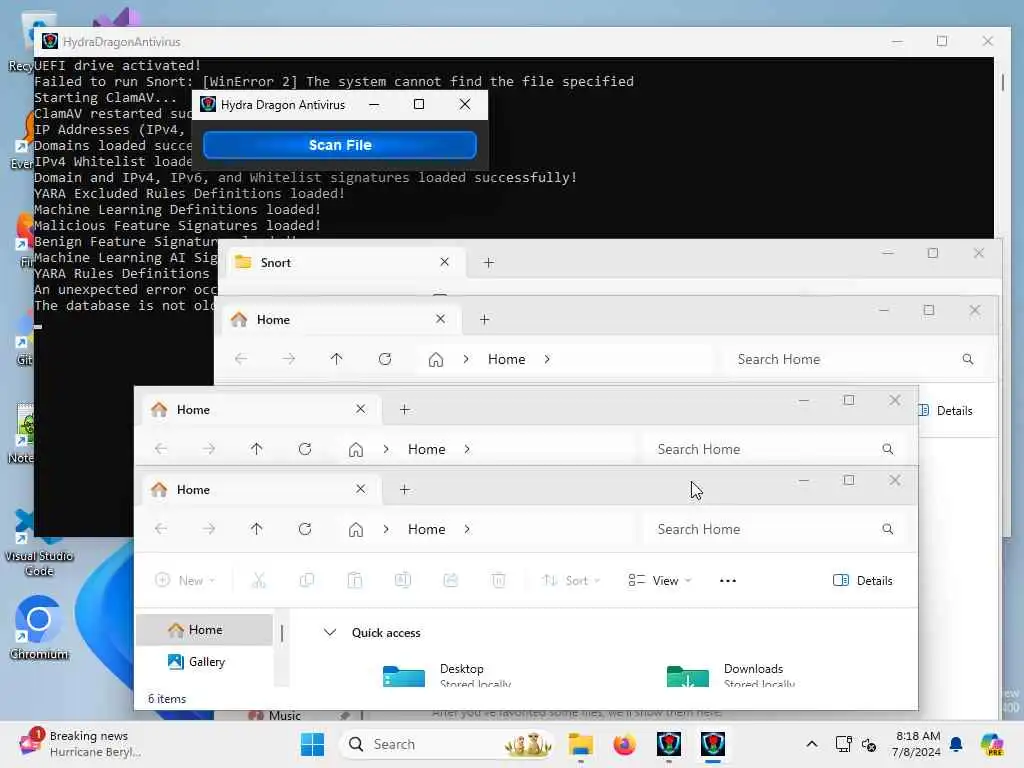The width and height of the screenshot is (1024, 768).
Task: Click the Delete trash icon in toolbar
Action: pyautogui.click(x=498, y=581)
